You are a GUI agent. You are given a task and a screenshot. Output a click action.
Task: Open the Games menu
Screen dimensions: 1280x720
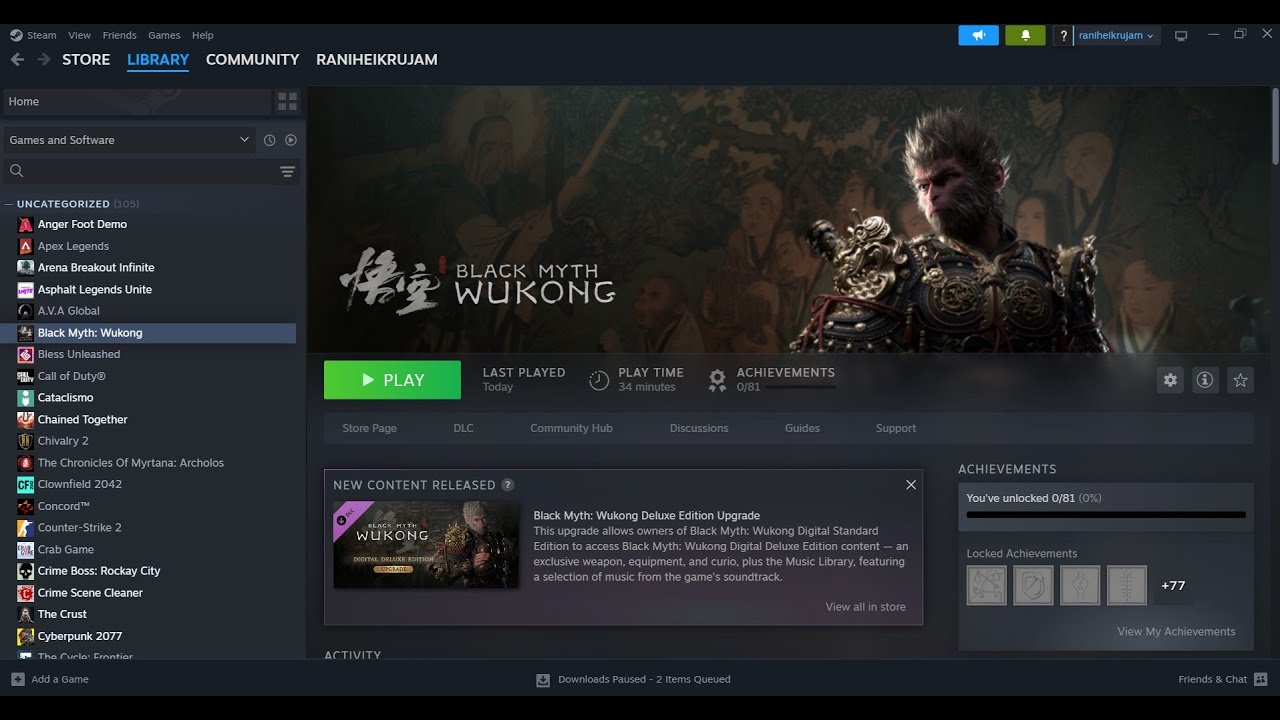[164, 35]
